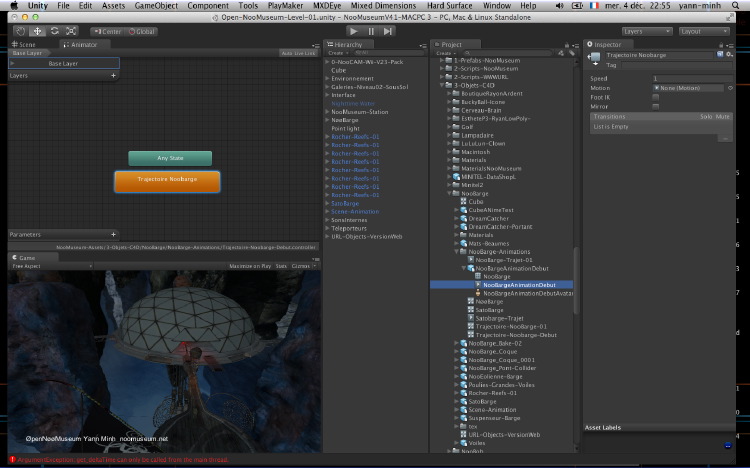Select the Rotate tool in toolbar
This screenshot has width=750, height=468.
(55, 31)
